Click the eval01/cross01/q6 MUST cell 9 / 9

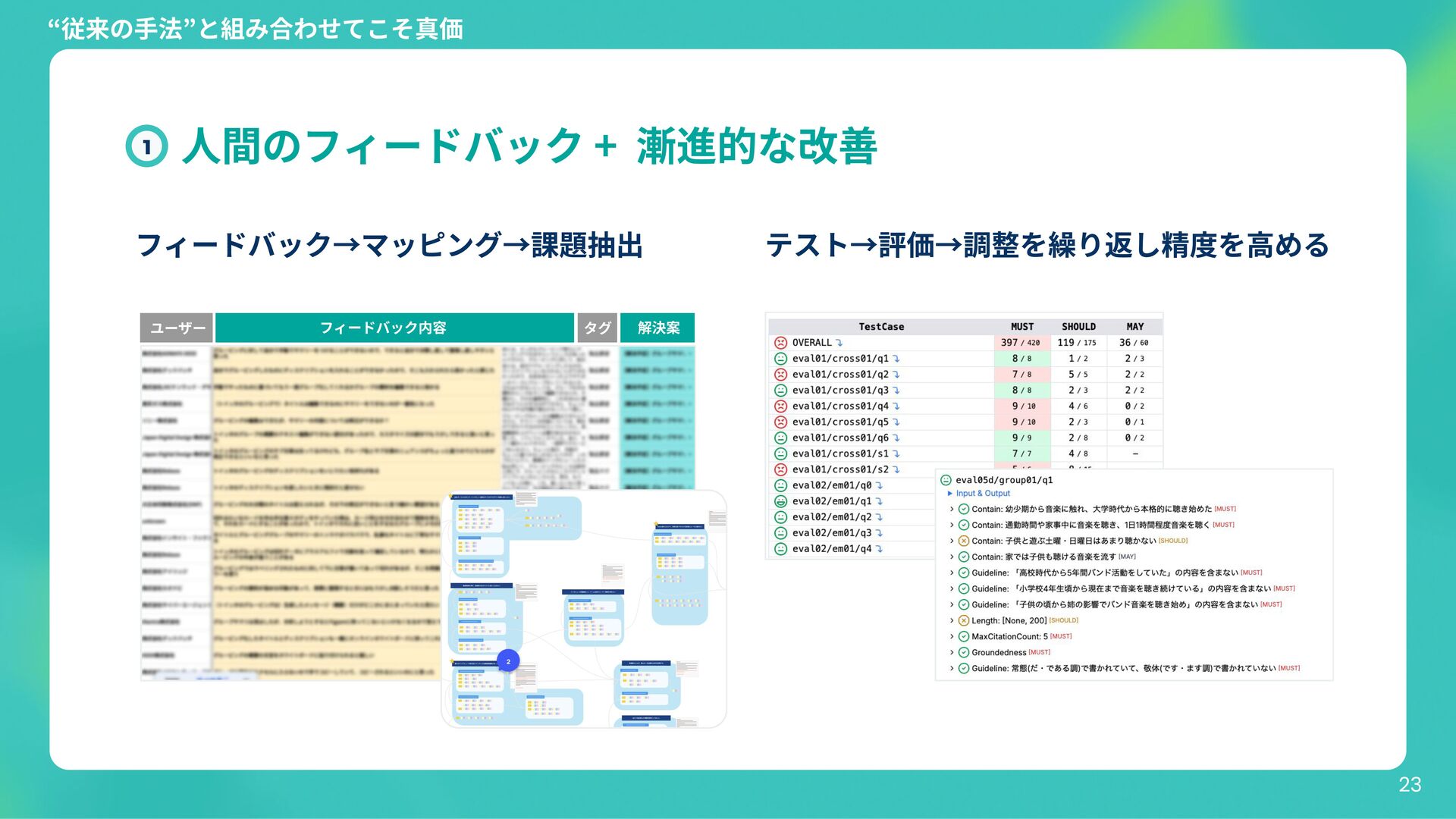[1021, 438]
